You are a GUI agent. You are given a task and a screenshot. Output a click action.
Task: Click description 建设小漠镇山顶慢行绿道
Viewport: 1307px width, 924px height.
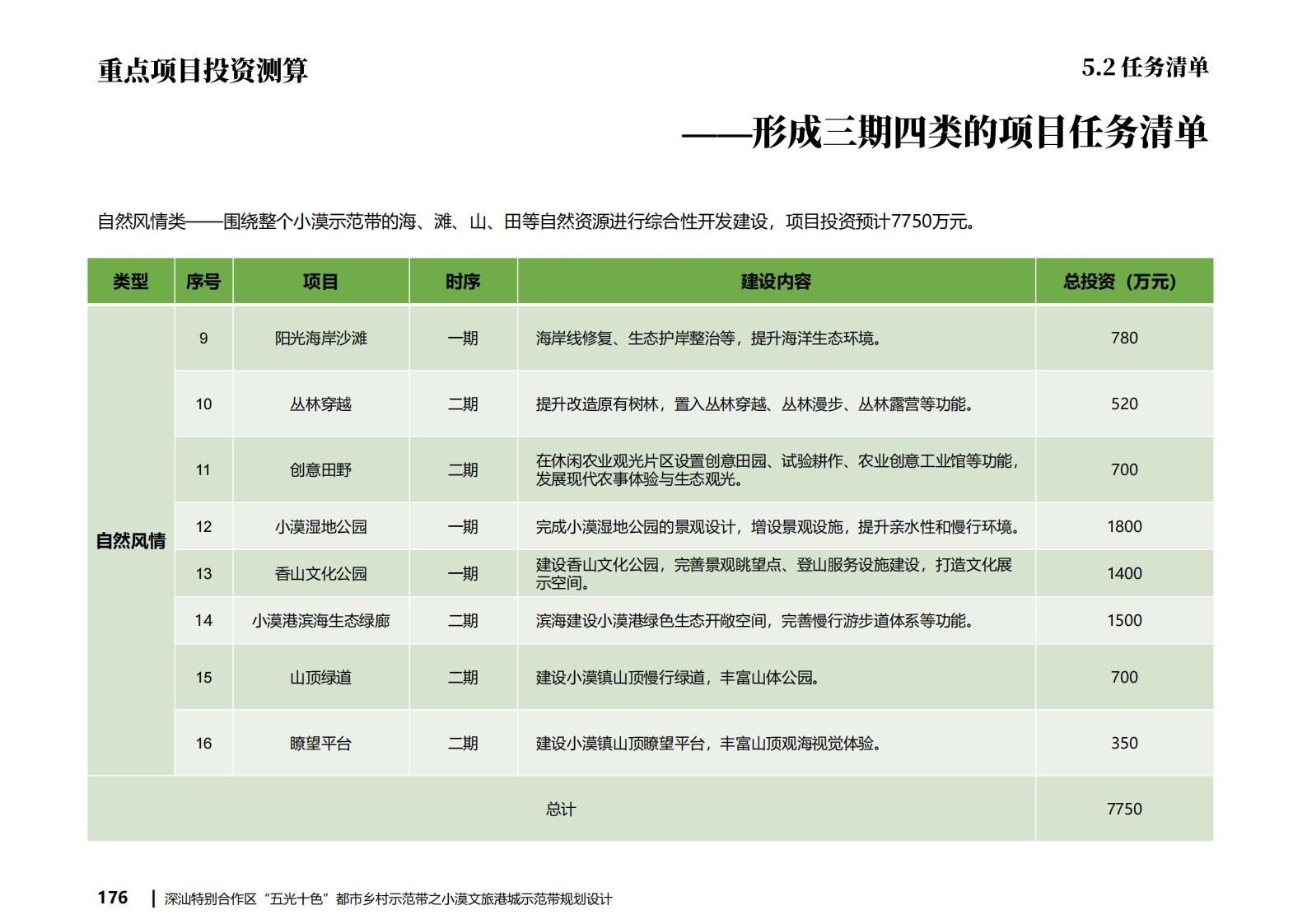pos(679,678)
